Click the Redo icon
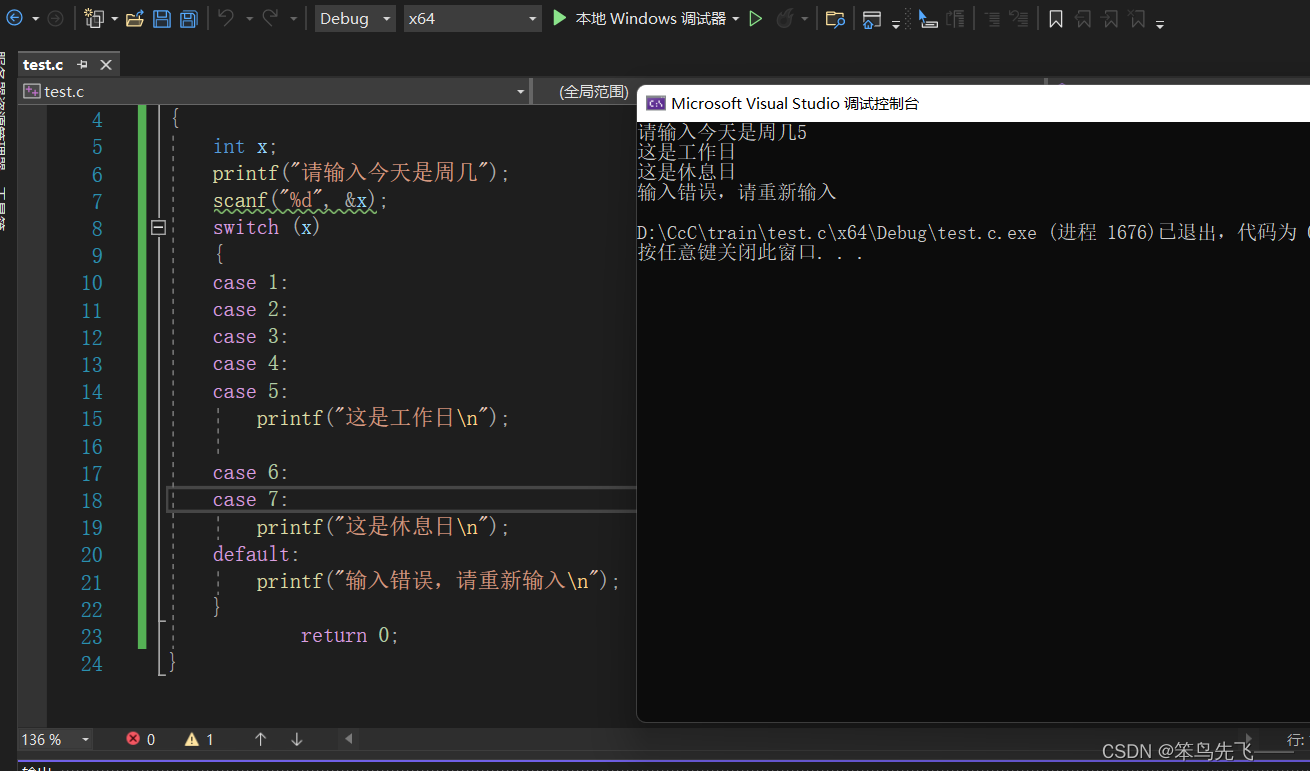 click(270, 18)
